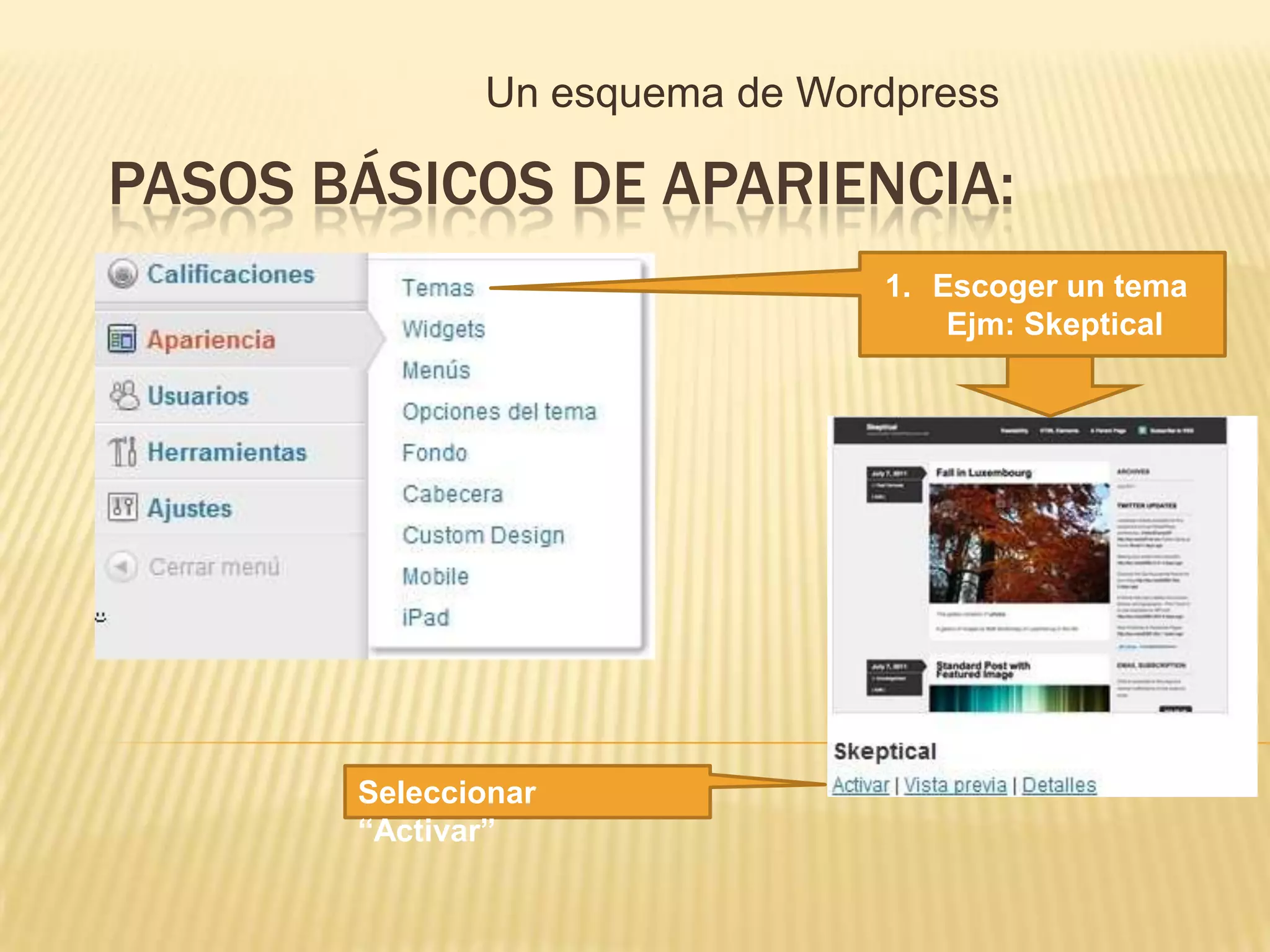1270x952 pixels.
Task: Collapse sidebar with Cerrar menú
Action: coord(214,566)
